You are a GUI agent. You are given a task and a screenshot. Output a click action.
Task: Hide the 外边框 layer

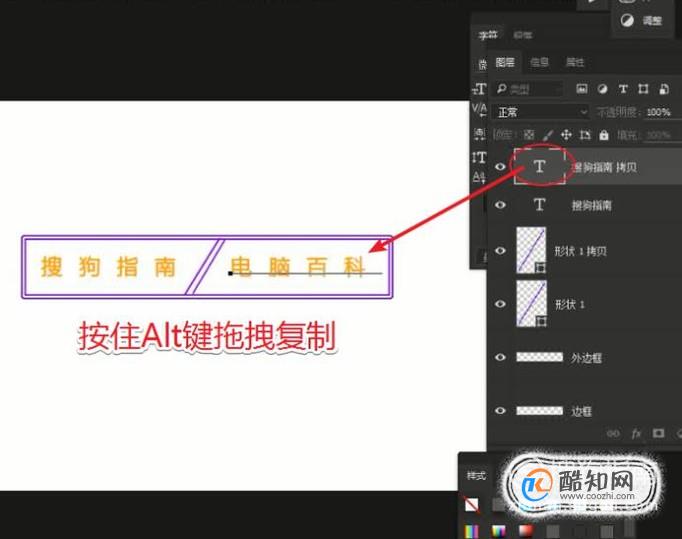[500, 357]
